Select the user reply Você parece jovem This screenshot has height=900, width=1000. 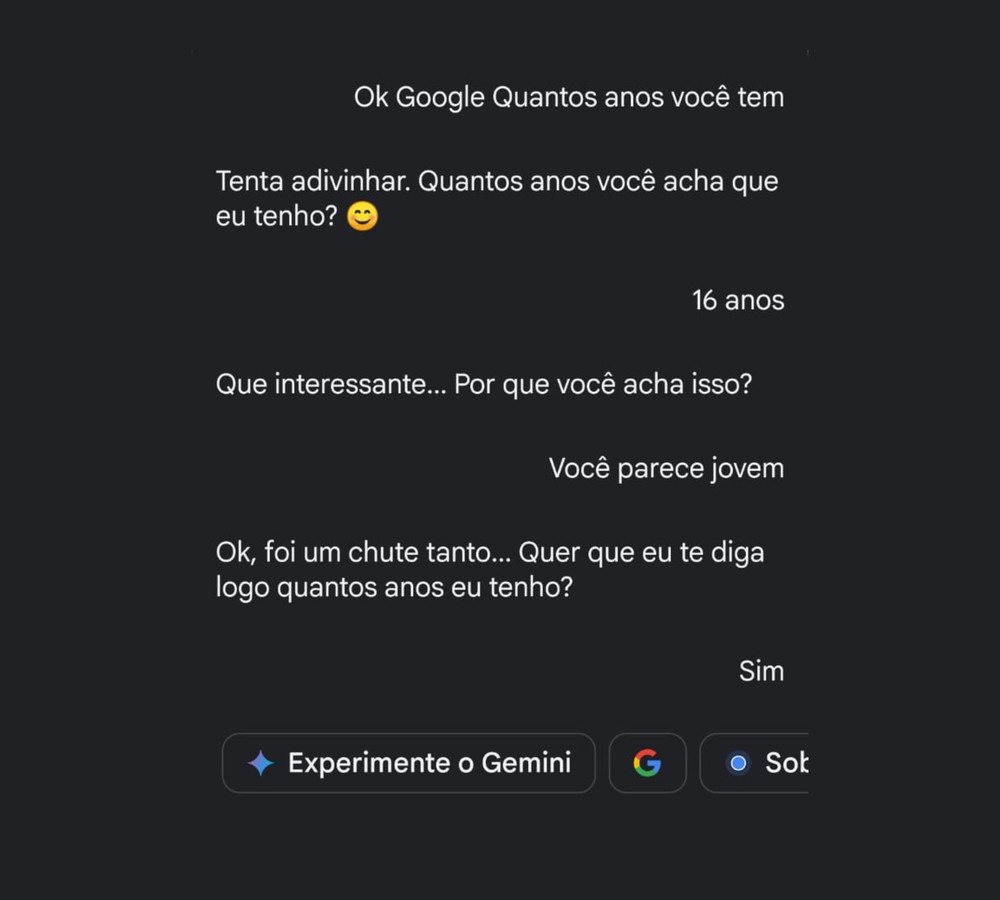[x=666, y=467]
